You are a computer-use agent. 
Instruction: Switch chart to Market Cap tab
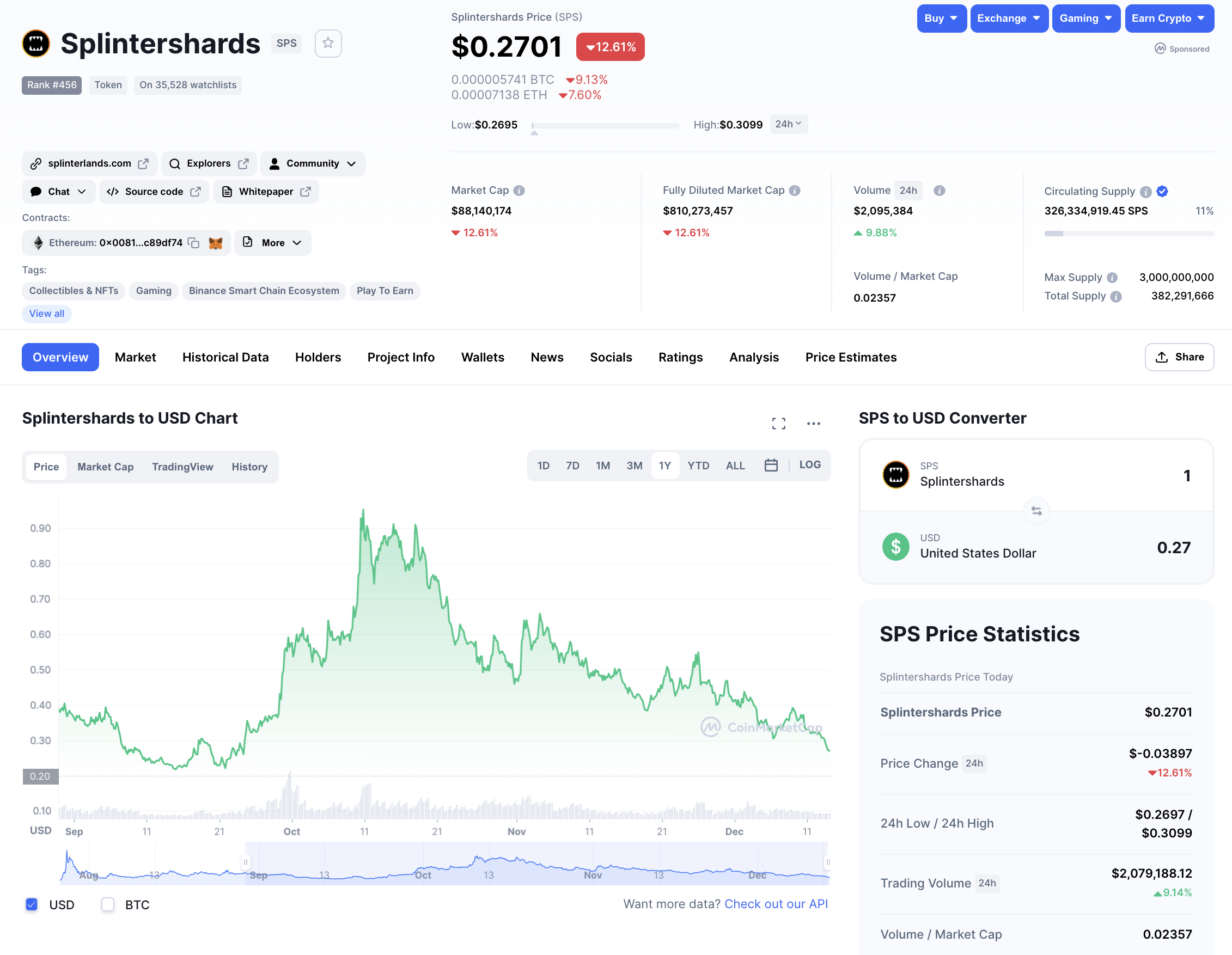click(x=106, y=467)
